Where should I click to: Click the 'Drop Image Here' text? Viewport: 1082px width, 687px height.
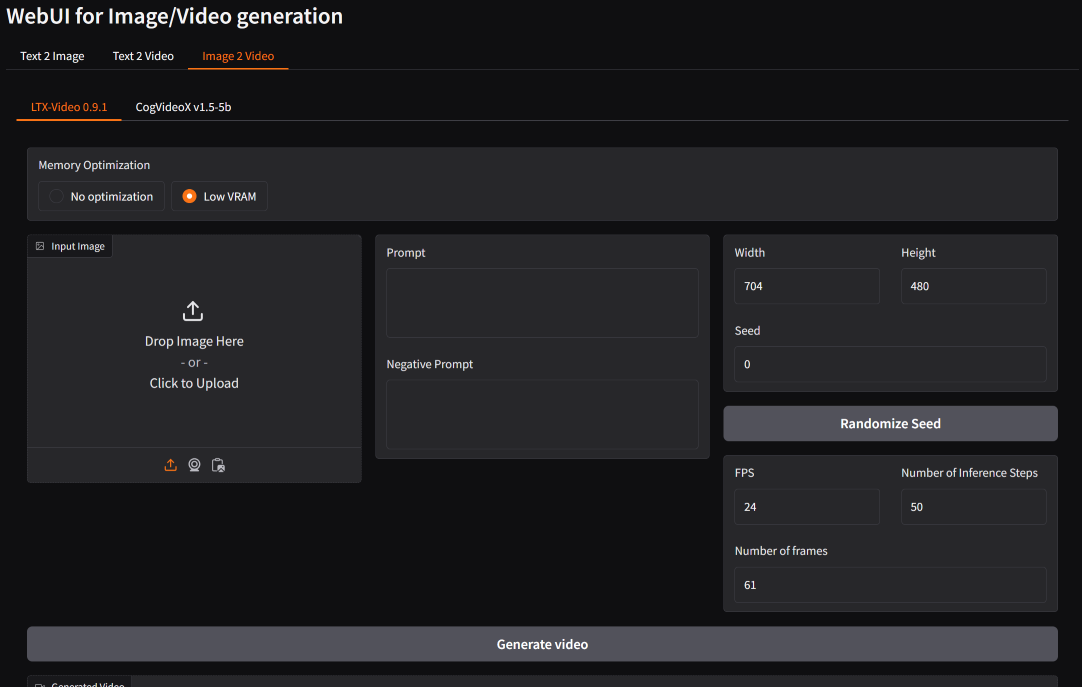194,341
